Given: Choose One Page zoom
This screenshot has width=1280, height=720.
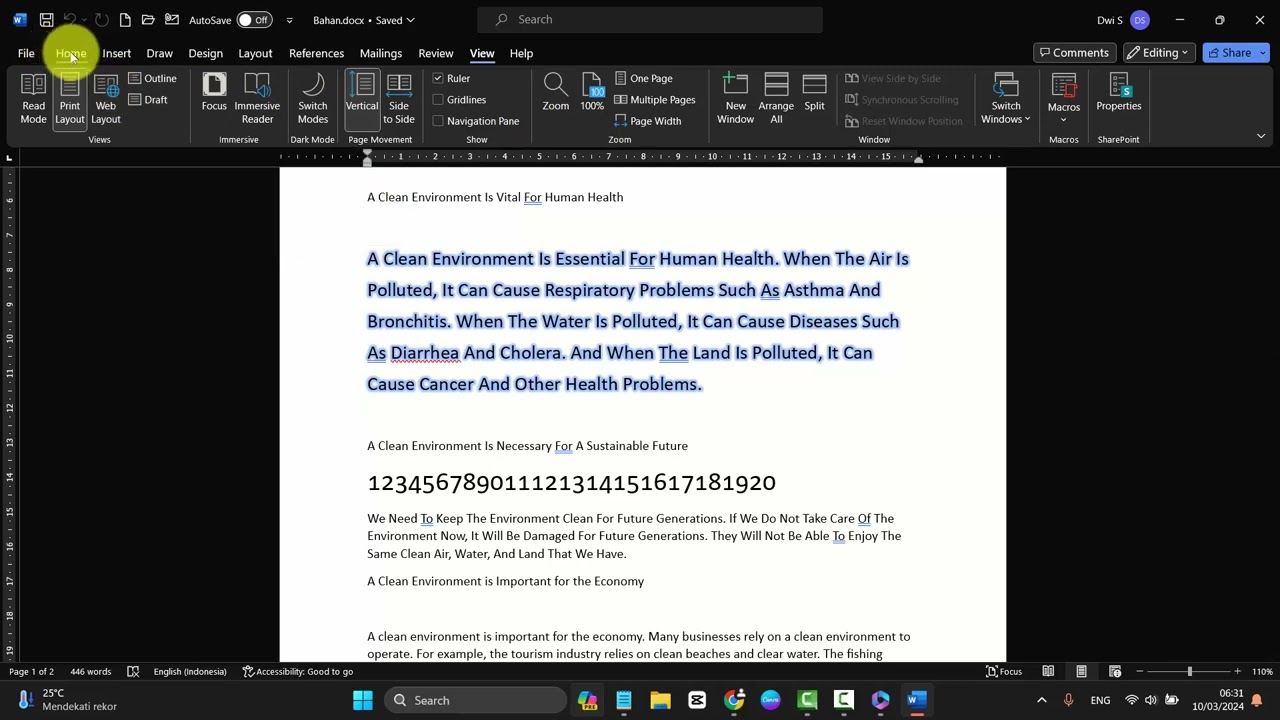Looking at the screenshot, I should (x=643, y=78).
